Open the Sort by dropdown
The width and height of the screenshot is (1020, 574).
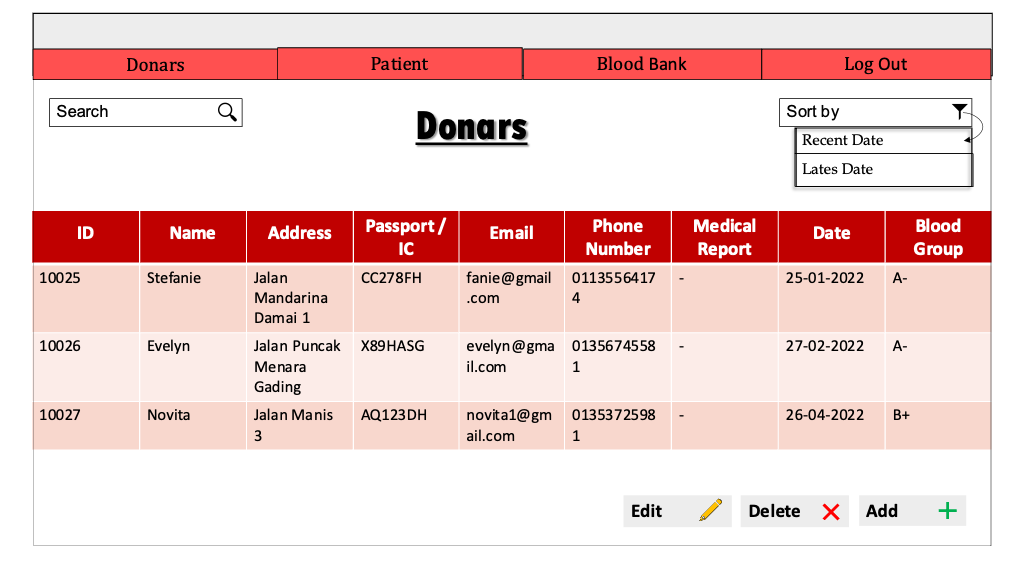tap(875, 112)
